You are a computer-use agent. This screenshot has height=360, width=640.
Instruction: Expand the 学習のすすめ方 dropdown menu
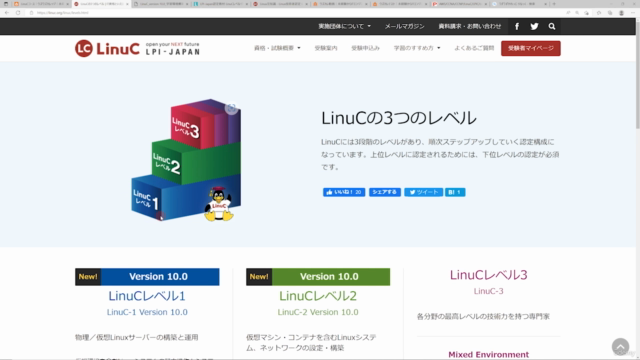(417, 48)
